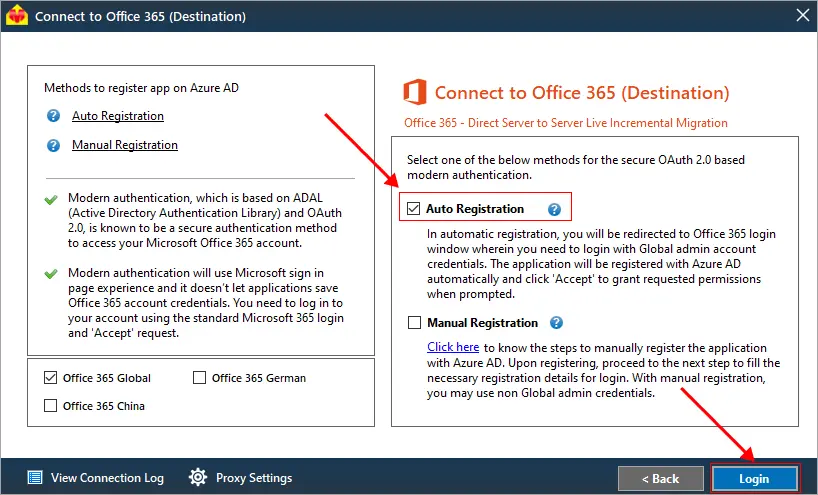Uncheck the Office 365 Global checkbox
Image resolution: width=818 pixels, height=495 pixels.
pyautogui.click(x=50, y=378)
